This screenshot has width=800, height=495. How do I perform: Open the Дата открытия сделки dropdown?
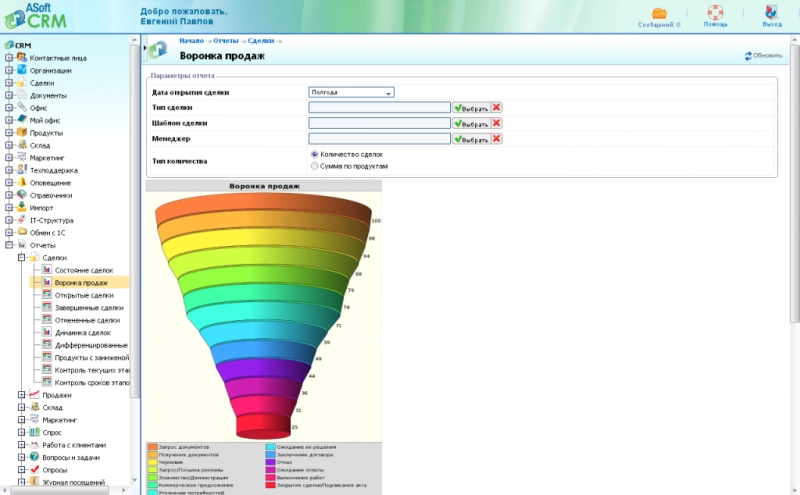point(351,92)
